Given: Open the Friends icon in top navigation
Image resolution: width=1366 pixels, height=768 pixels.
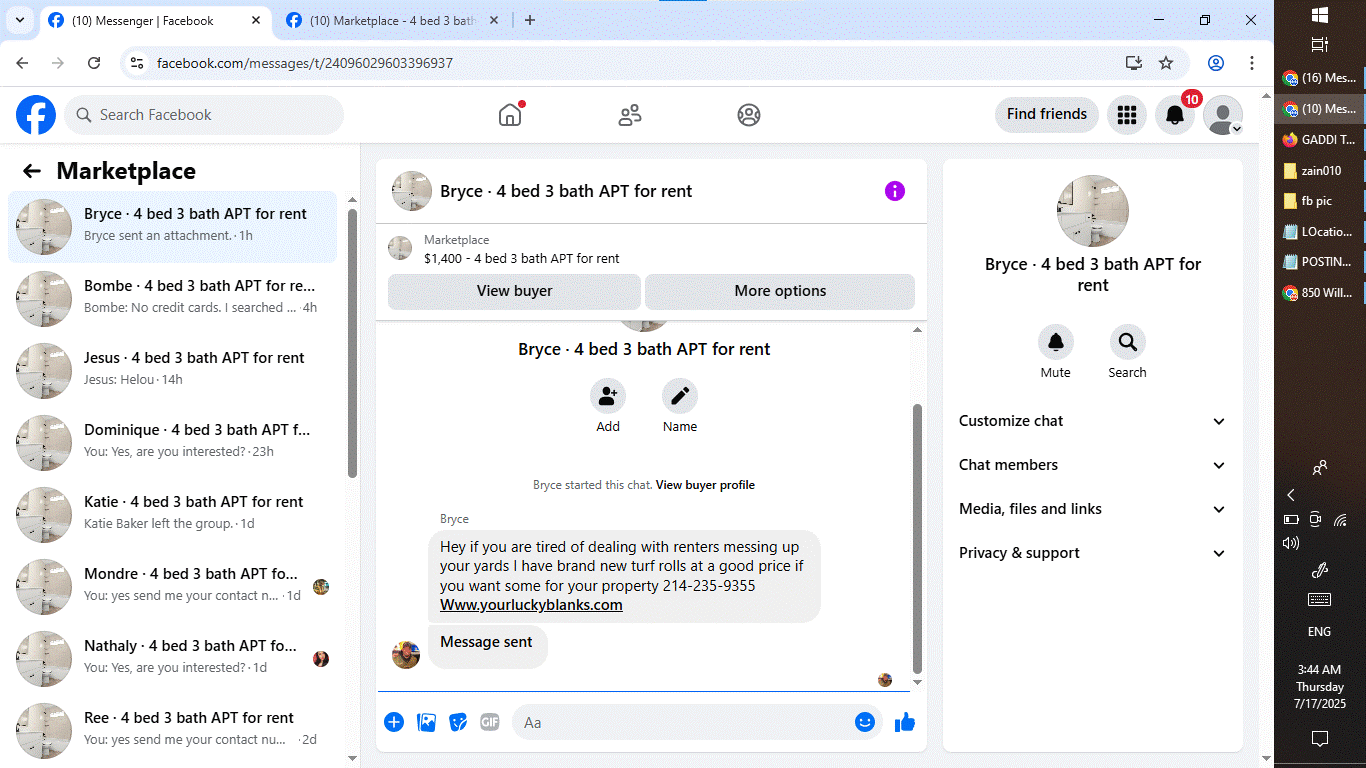Looking at the screenshot, I should [630, 115].
